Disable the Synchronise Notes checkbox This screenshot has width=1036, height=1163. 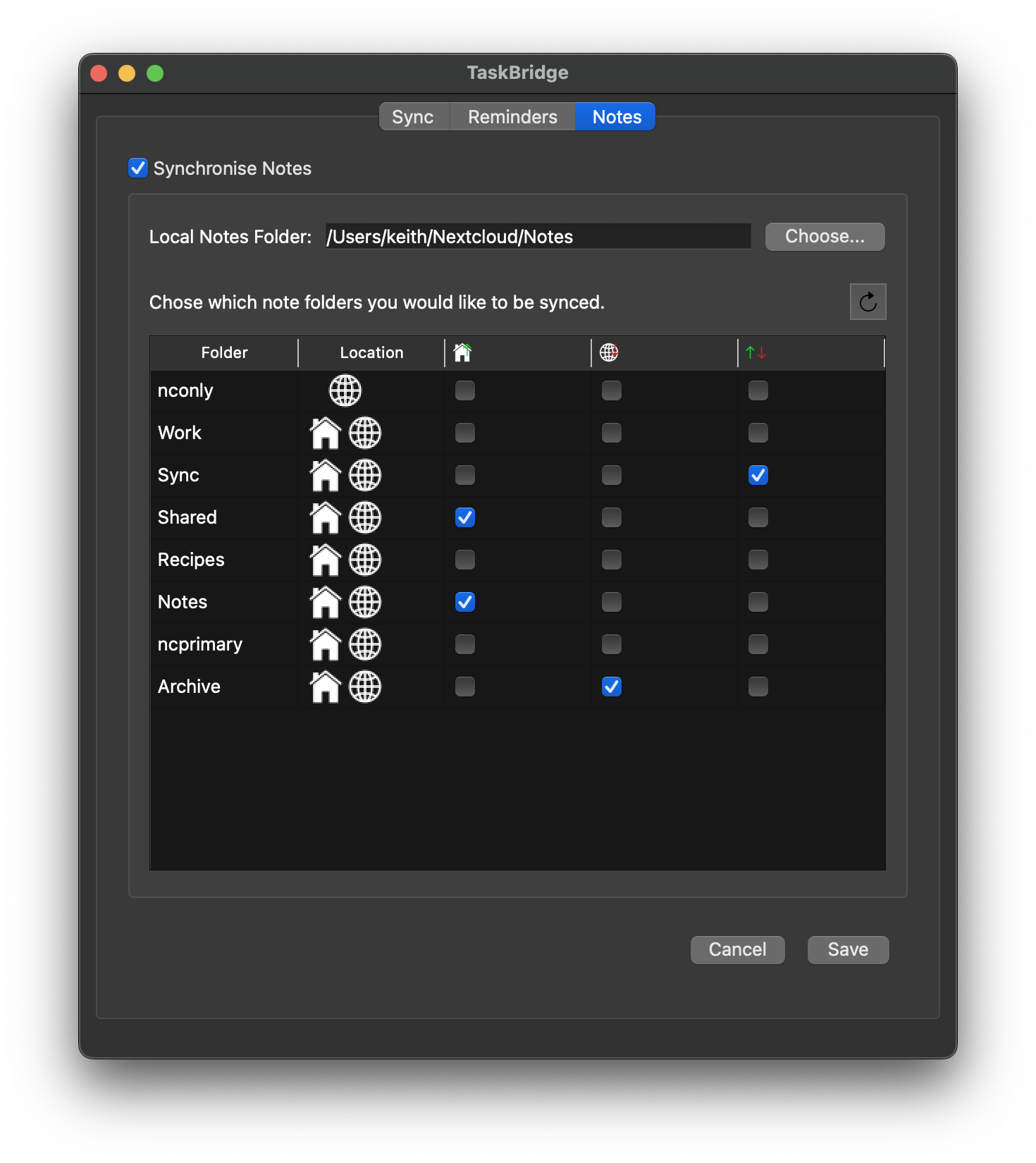click(x=138, y=168)
